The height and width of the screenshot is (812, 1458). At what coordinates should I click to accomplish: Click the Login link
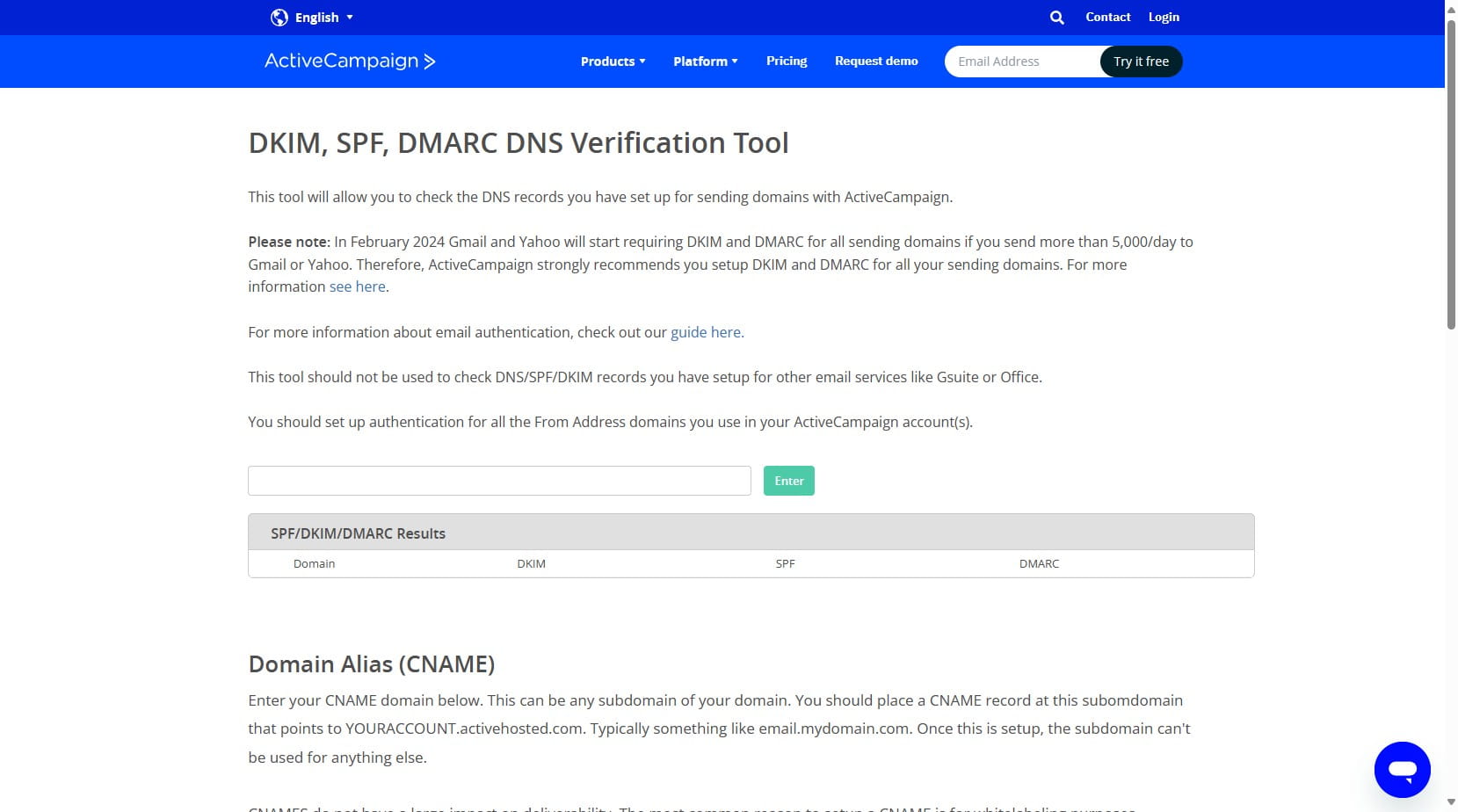[1163, 17]
